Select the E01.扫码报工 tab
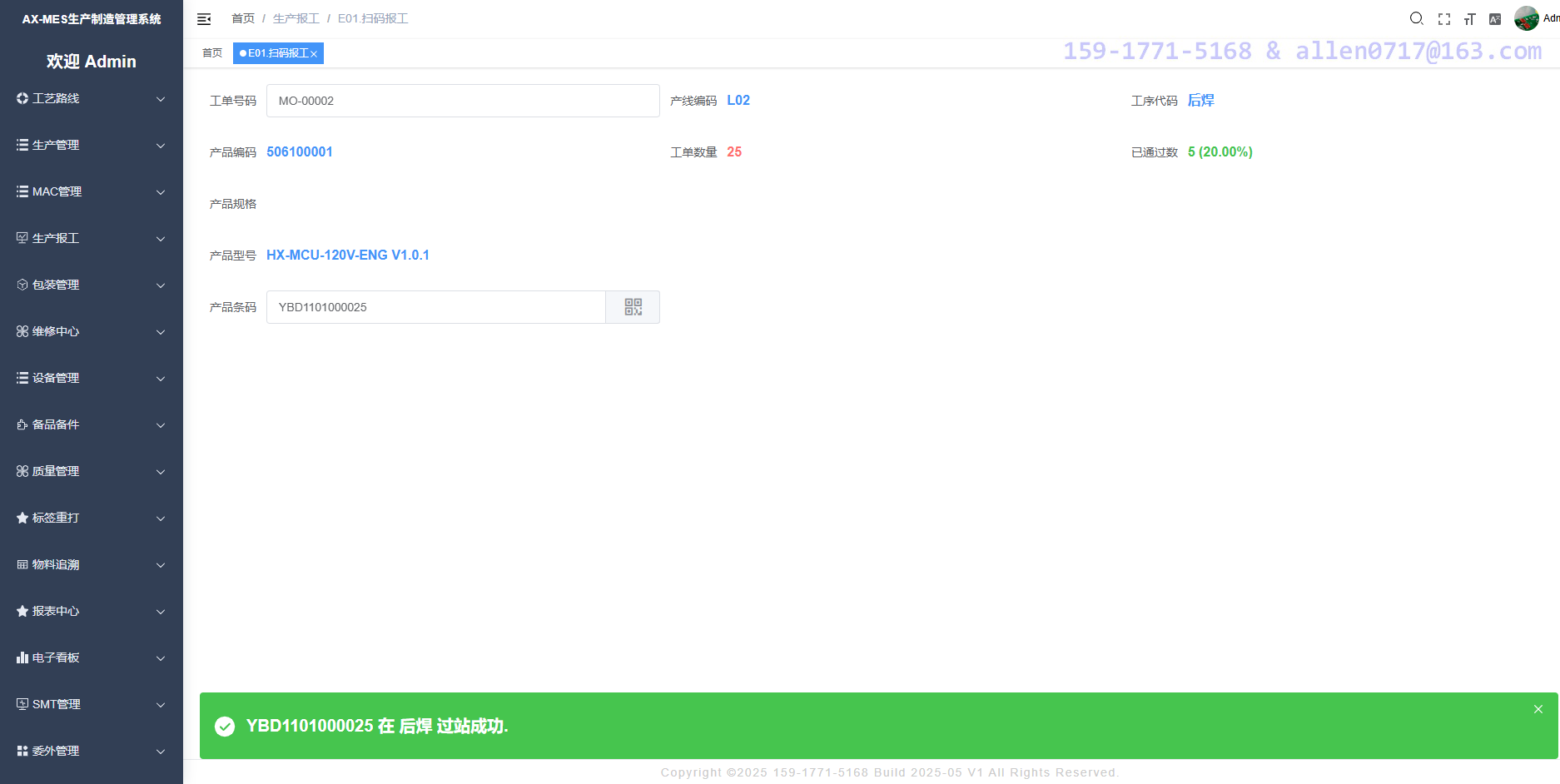Viewport: 1560px width, 784px height. point(277,53)
